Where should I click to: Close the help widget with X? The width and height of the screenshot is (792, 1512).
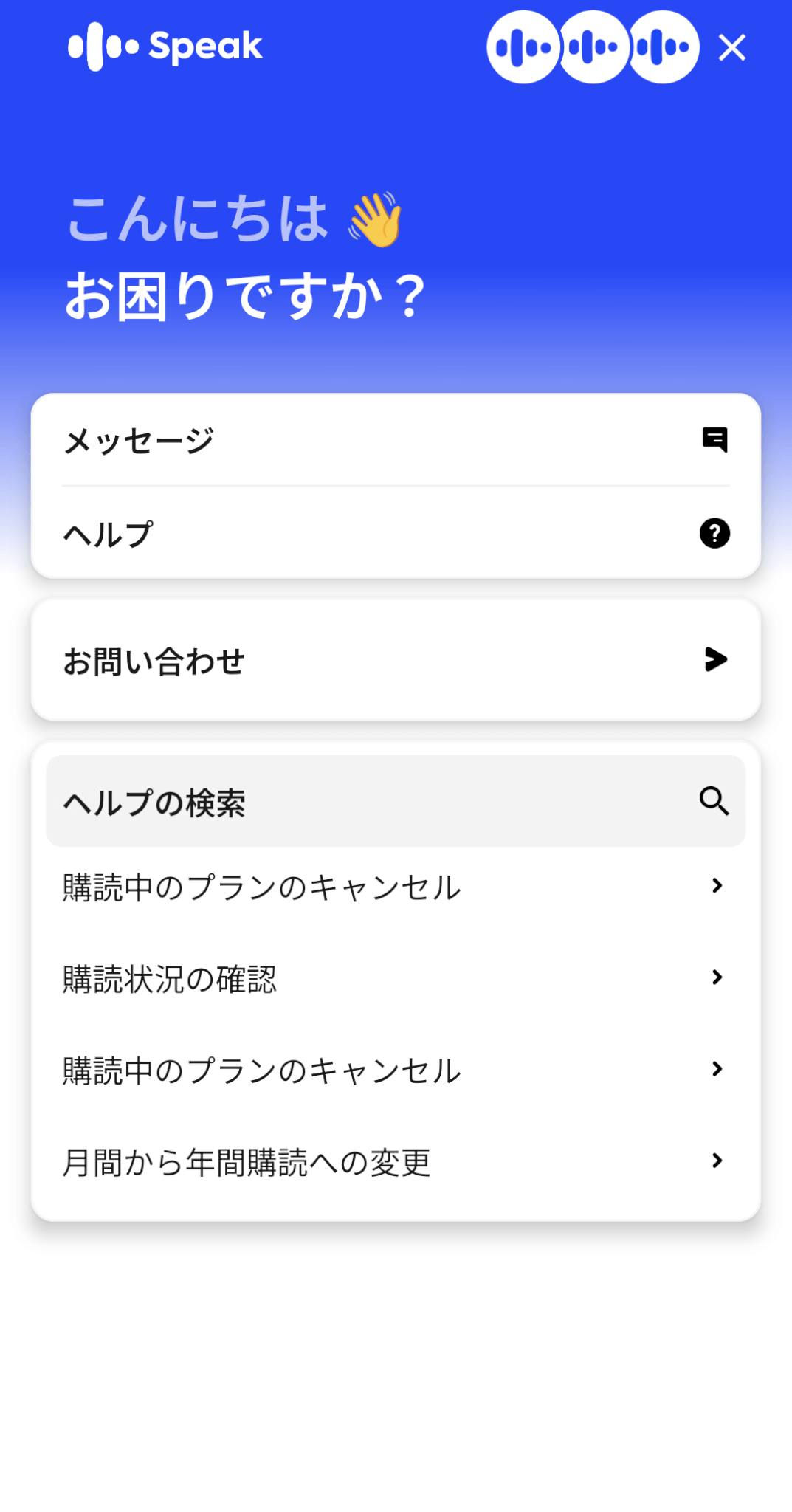[732, 48]
